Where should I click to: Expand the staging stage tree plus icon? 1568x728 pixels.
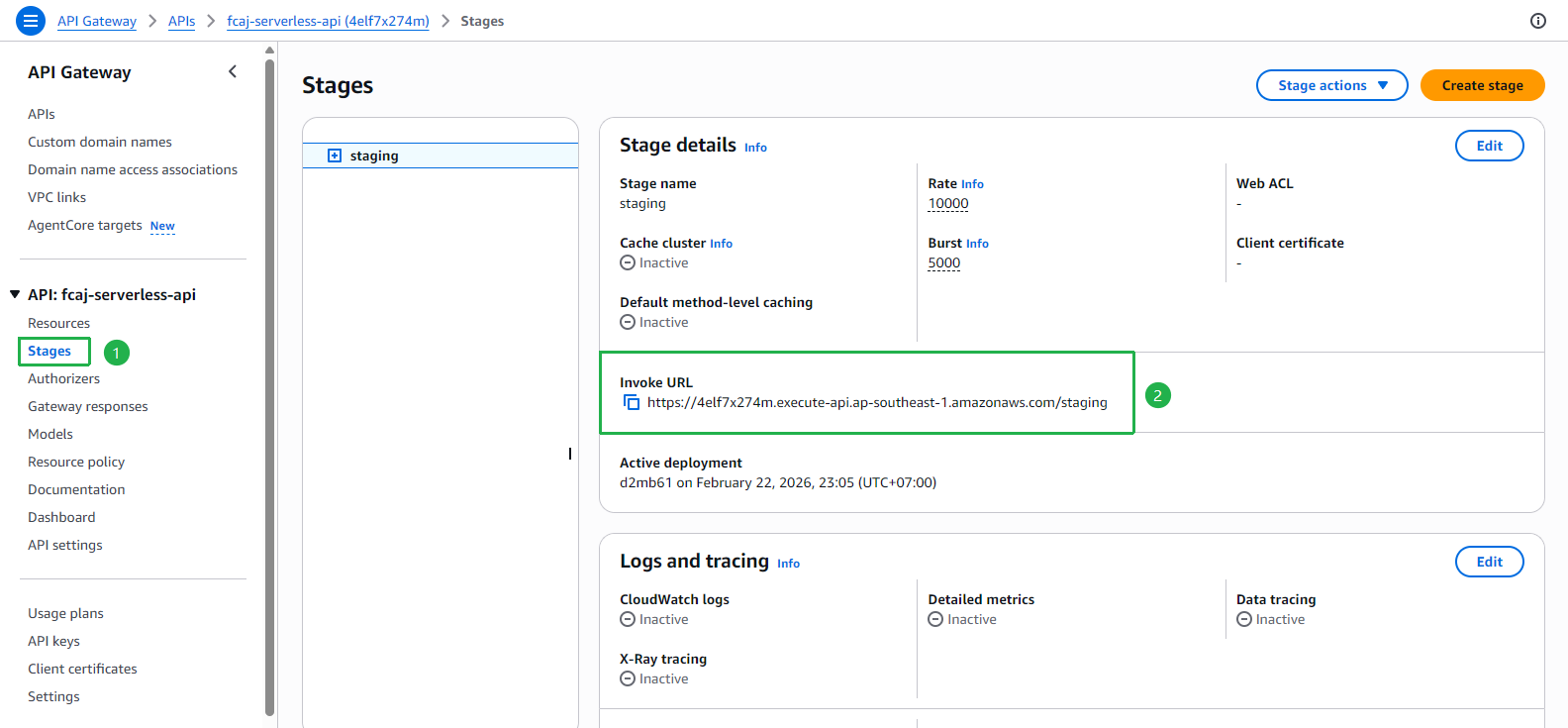pyautogui.click(x=335, y=156)
